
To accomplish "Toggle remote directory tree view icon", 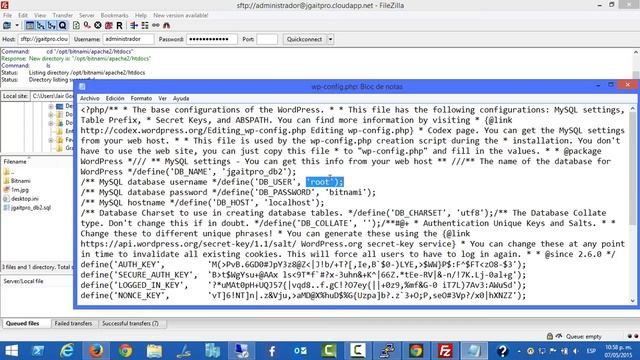I will click(x=51, y=25).
